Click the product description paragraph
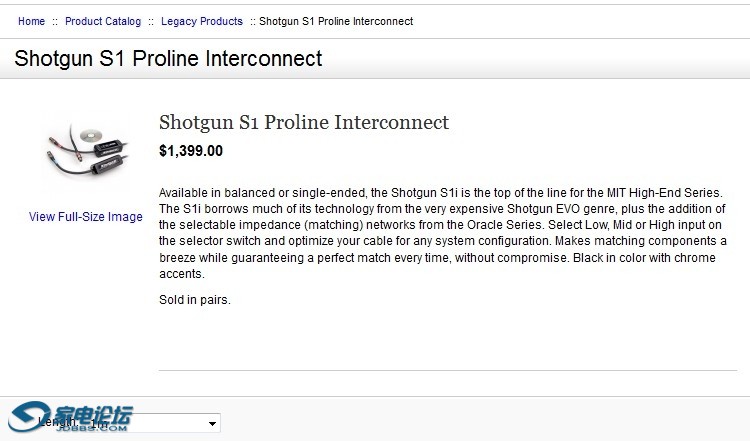750x441 pixels. 443,233
